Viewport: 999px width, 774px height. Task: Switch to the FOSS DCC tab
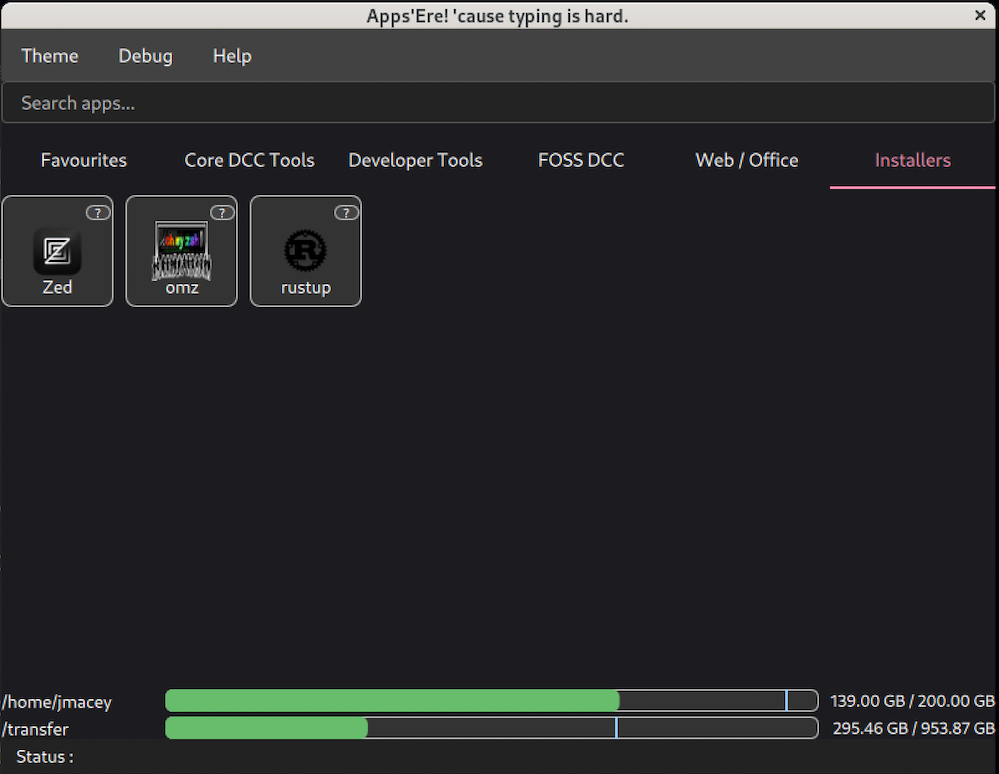point(581,160)
